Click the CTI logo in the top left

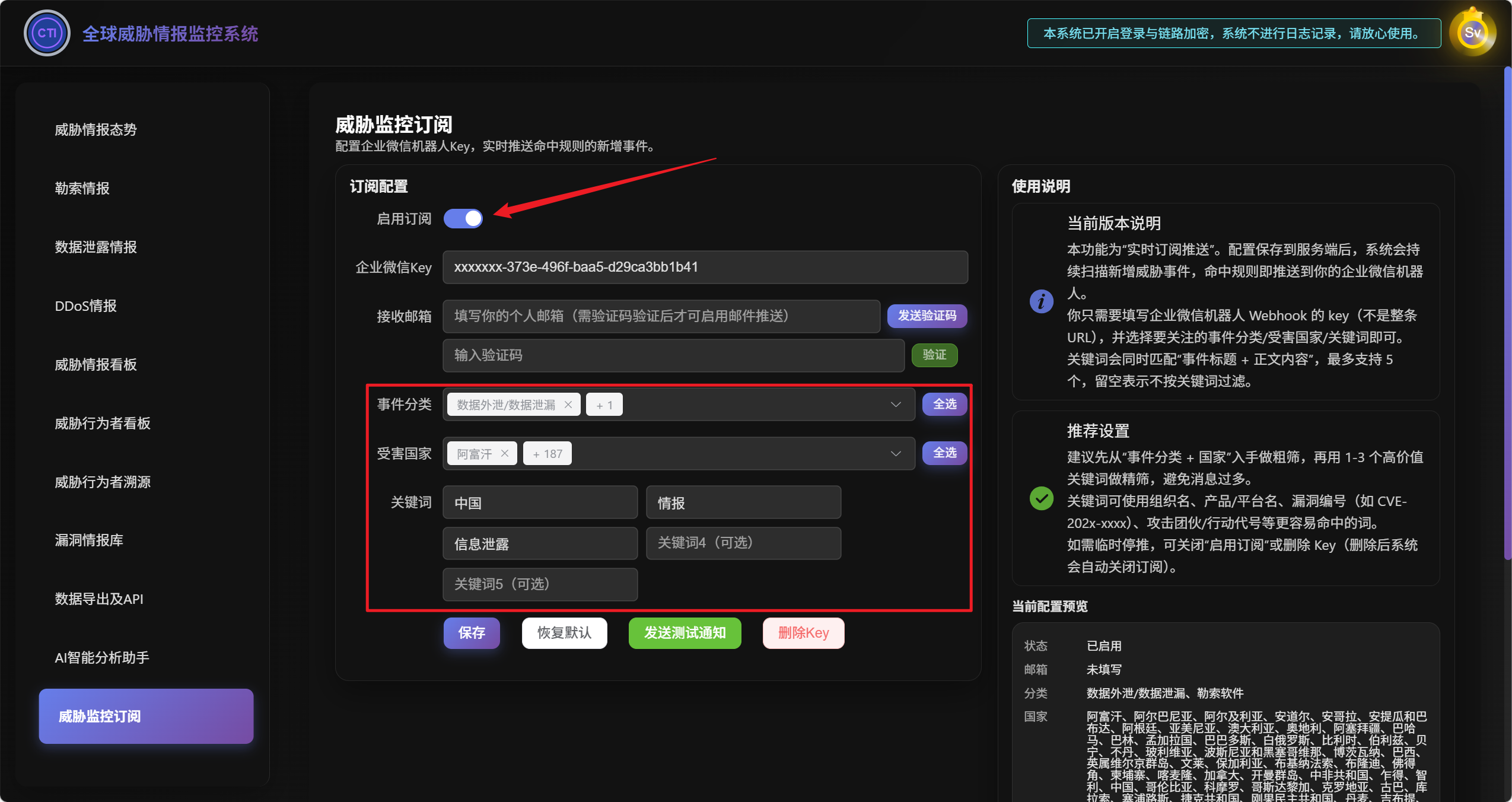46,33
